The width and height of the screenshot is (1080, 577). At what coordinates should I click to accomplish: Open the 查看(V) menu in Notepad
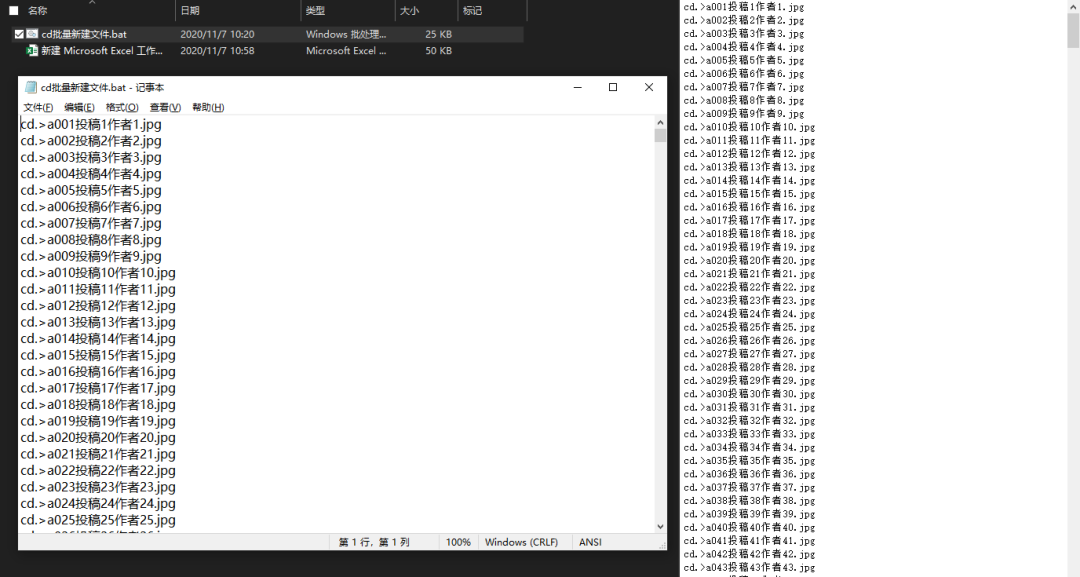[165, 107]
